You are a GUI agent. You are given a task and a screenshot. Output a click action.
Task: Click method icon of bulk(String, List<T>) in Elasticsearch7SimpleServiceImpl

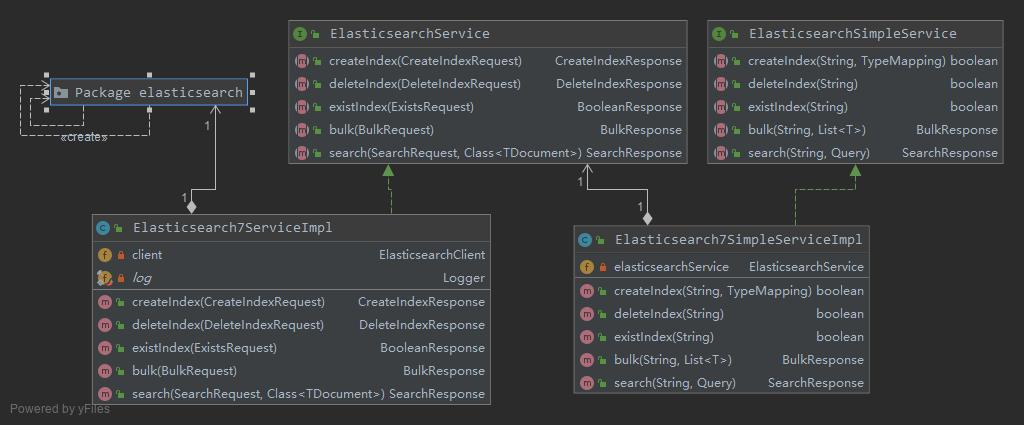[x=586, y=360]
